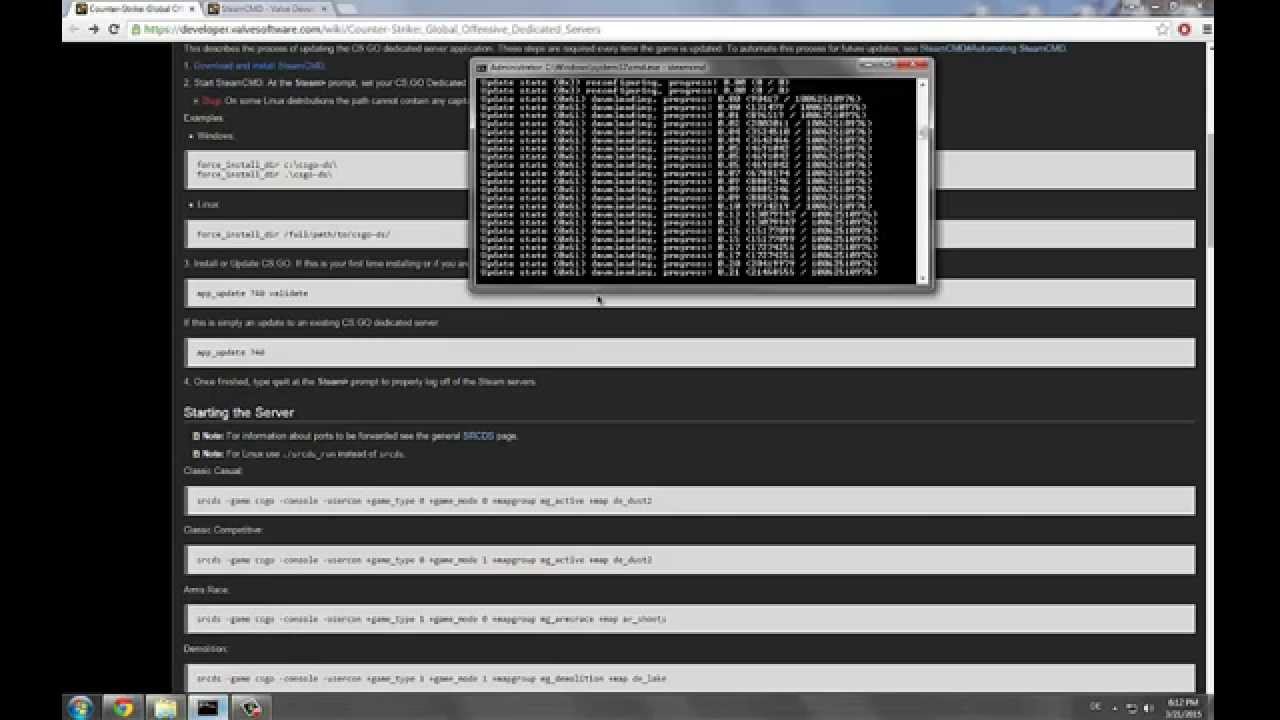This screenshot has height=720, width=1280.
Task: Click the Linux bullet label
Action: point(207,204)
